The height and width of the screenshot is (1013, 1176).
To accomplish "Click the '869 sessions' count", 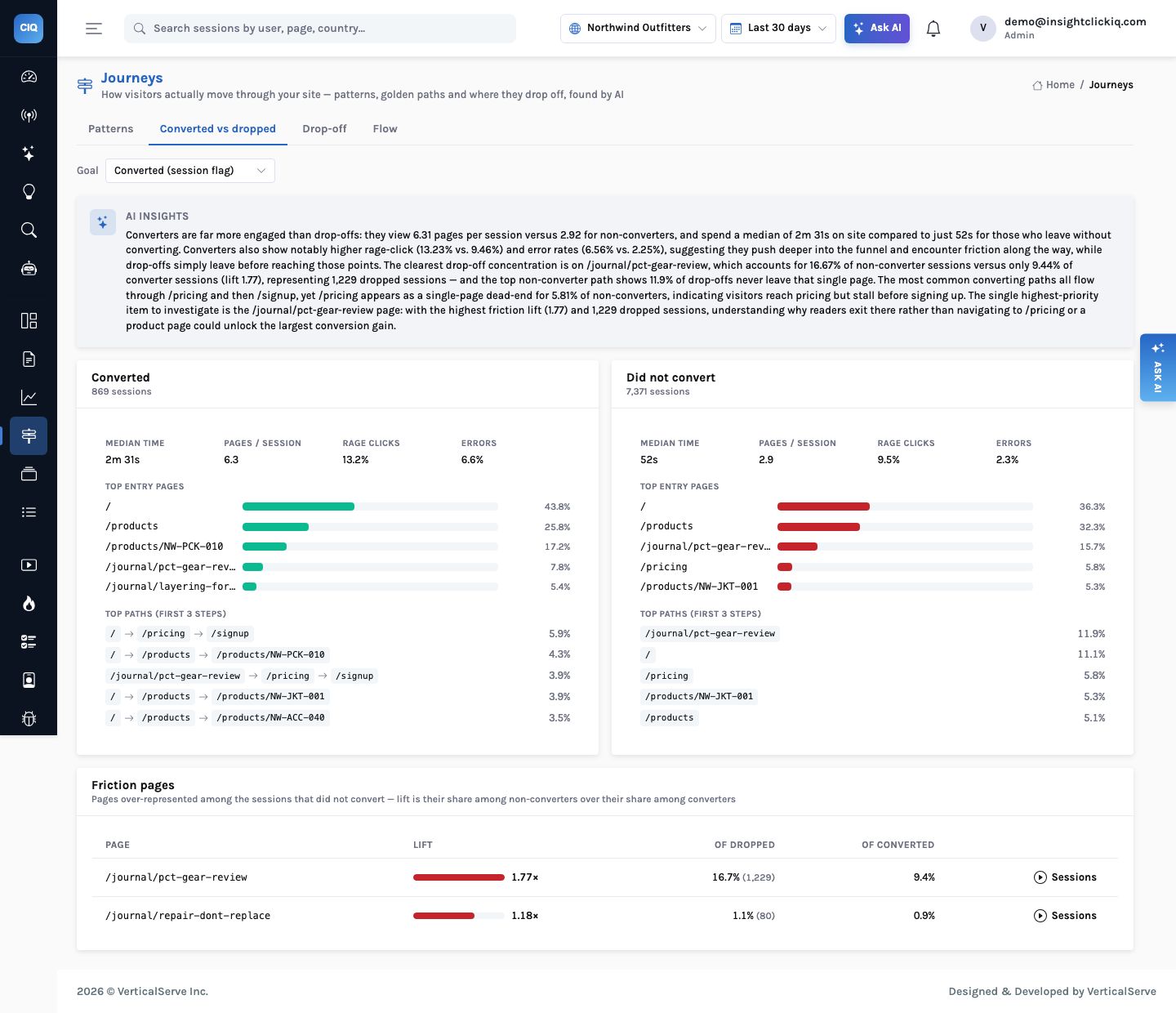I will click(x=122, y=392).
